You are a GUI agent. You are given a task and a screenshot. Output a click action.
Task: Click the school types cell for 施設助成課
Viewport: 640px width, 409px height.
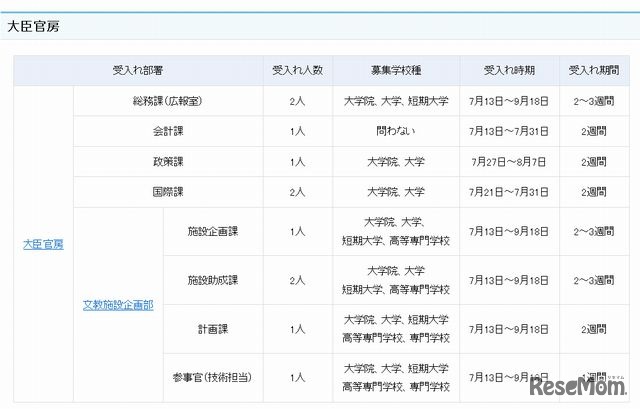click(x=396, y=280)
